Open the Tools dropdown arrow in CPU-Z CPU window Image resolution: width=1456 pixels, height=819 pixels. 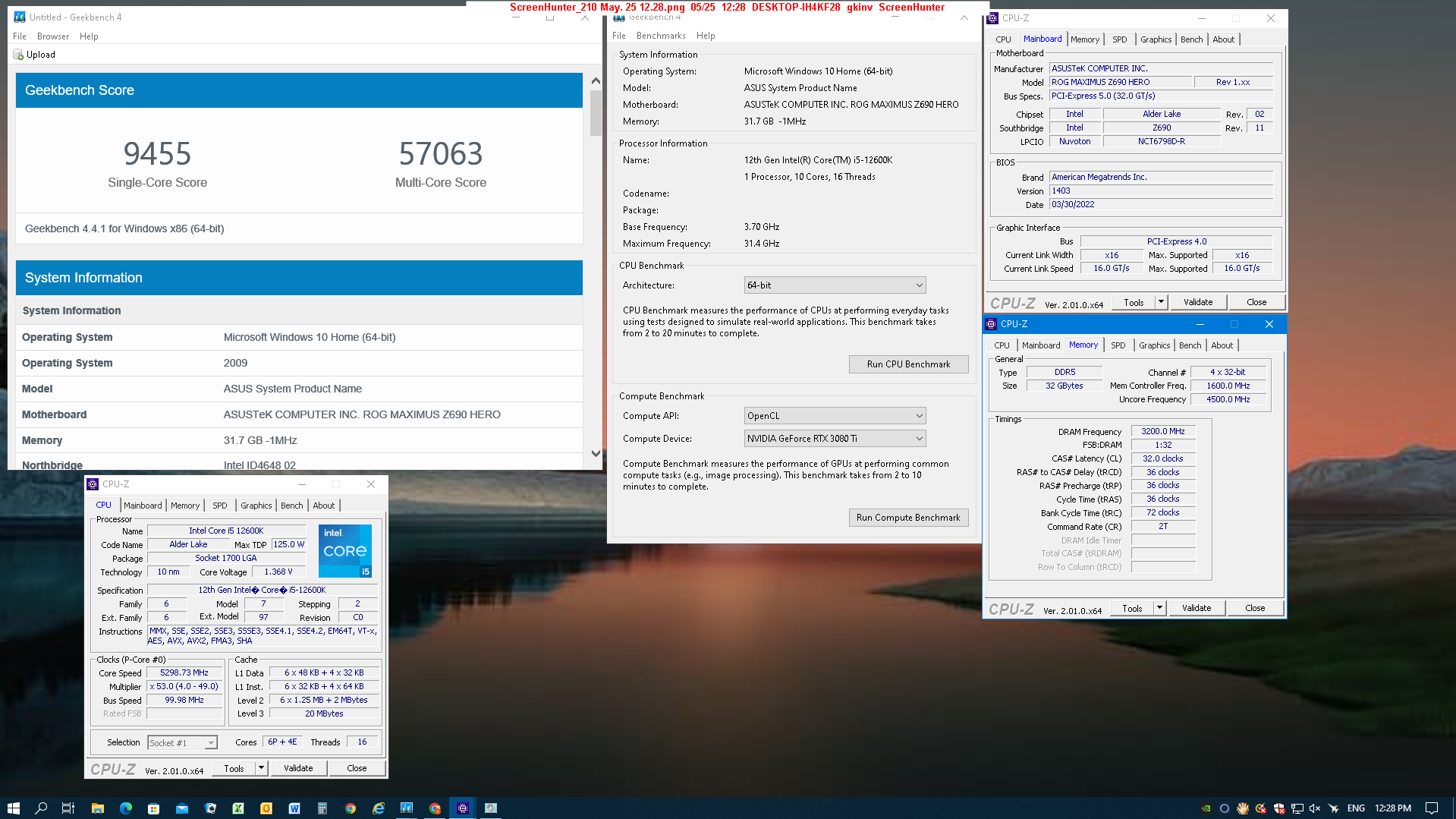point(262,768)
